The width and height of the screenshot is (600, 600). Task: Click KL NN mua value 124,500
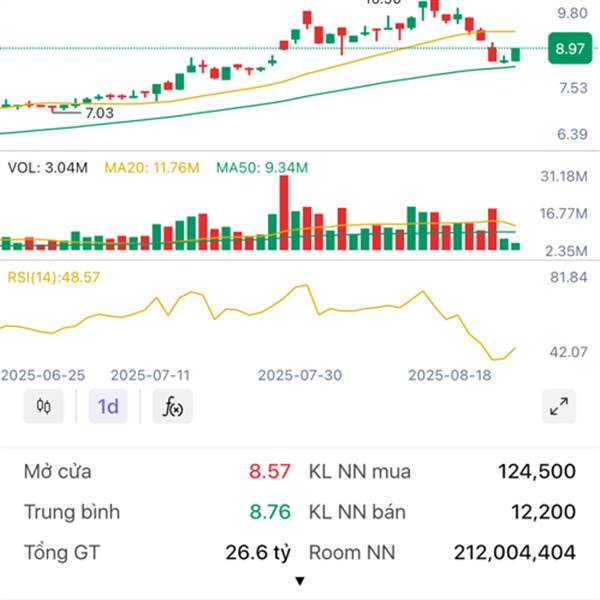coord(537,471)
